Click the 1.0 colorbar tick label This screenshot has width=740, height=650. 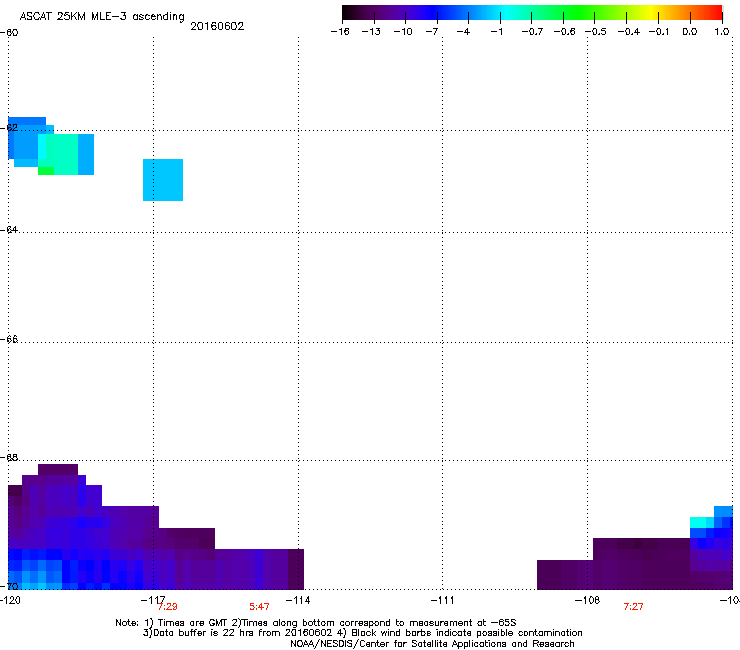click(x=722, y=32)
